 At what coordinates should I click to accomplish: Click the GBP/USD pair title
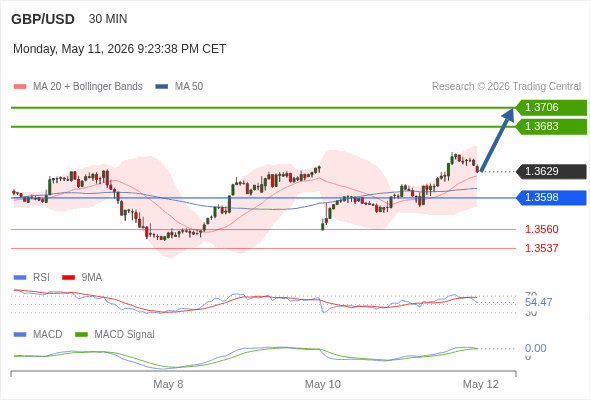point(43,19)
